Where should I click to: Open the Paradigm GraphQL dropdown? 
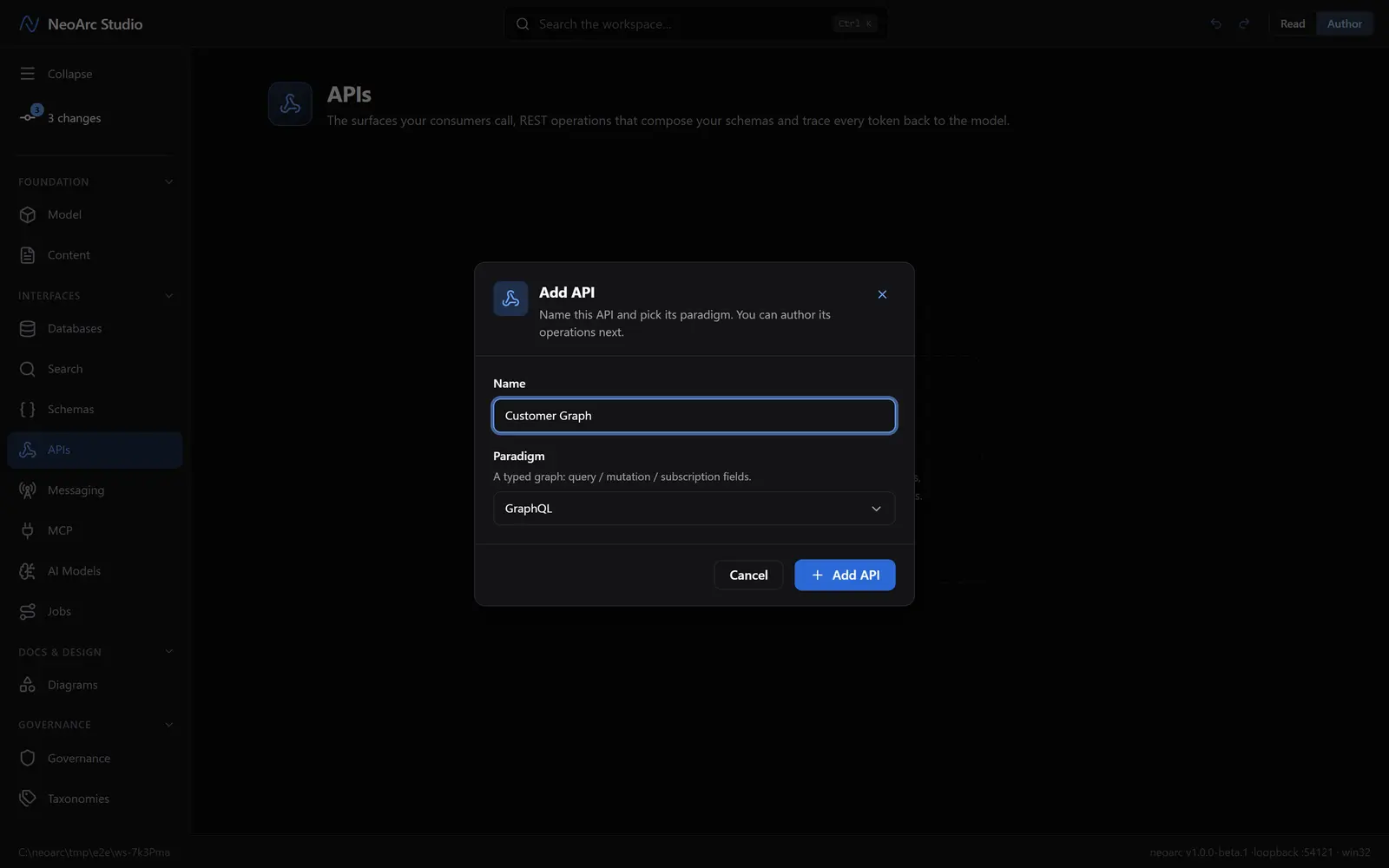click(x=694, y=509)
